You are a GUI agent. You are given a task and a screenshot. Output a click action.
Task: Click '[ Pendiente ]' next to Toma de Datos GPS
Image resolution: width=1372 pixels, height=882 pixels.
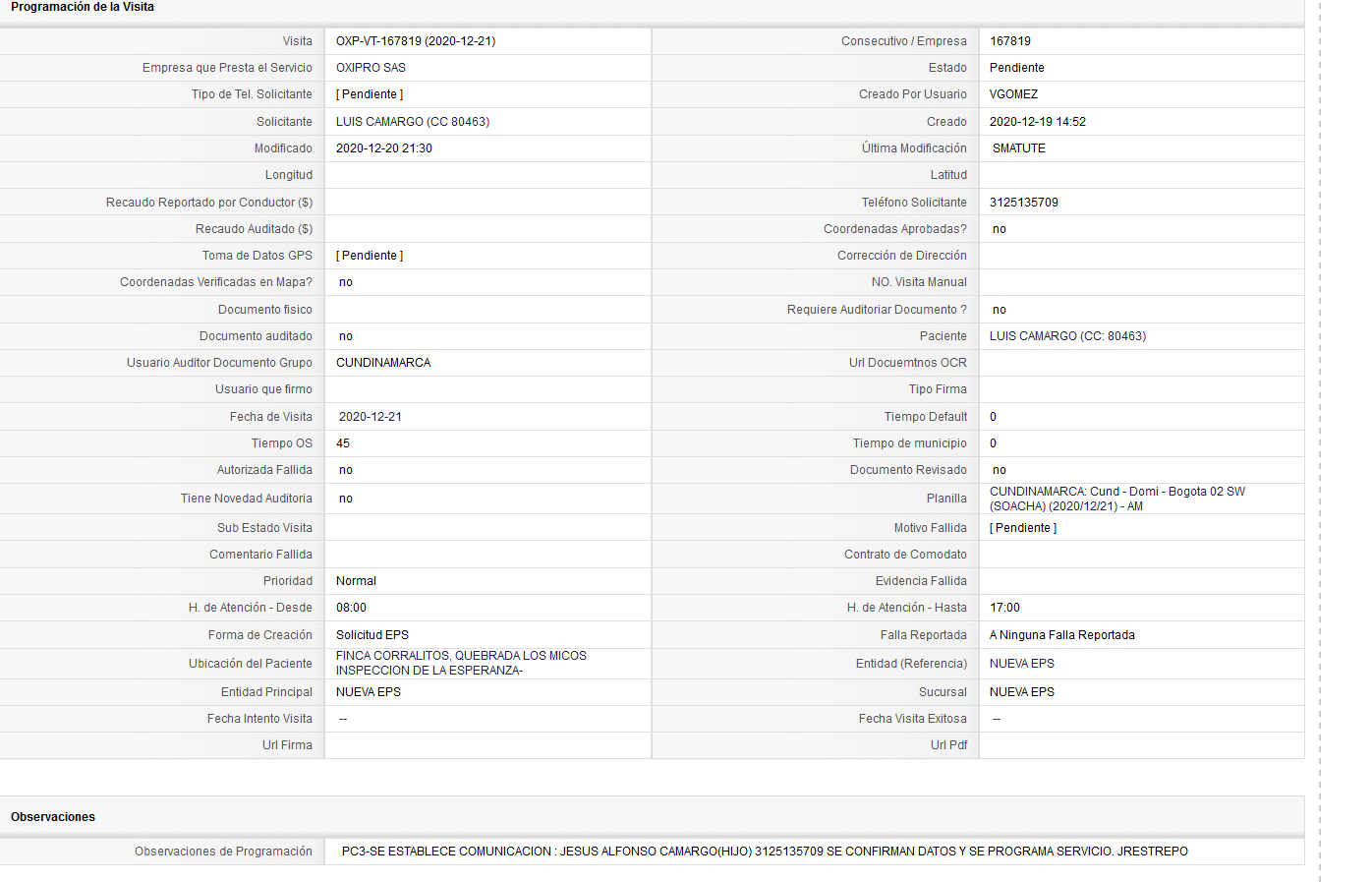coord(370,256)
